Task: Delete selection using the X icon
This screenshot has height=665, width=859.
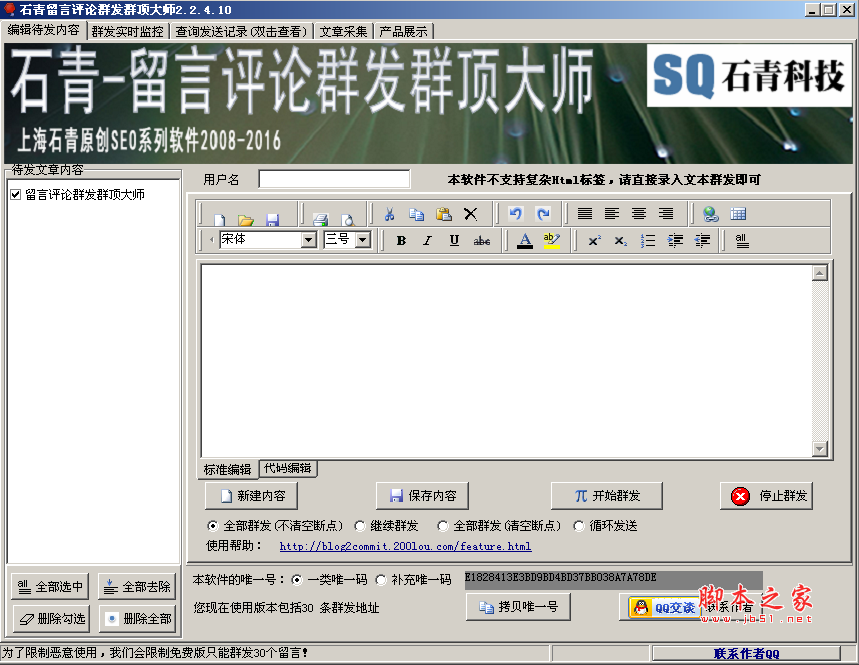Action: coord(471,214)
